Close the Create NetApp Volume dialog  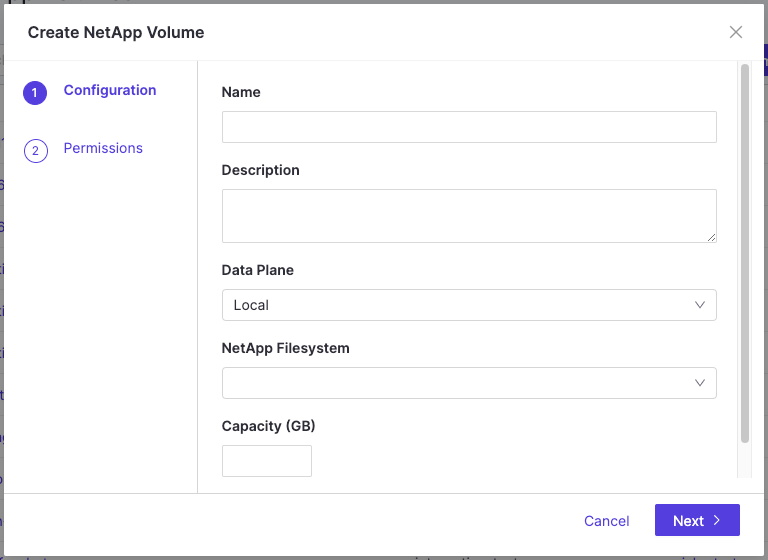click(736, 32)
